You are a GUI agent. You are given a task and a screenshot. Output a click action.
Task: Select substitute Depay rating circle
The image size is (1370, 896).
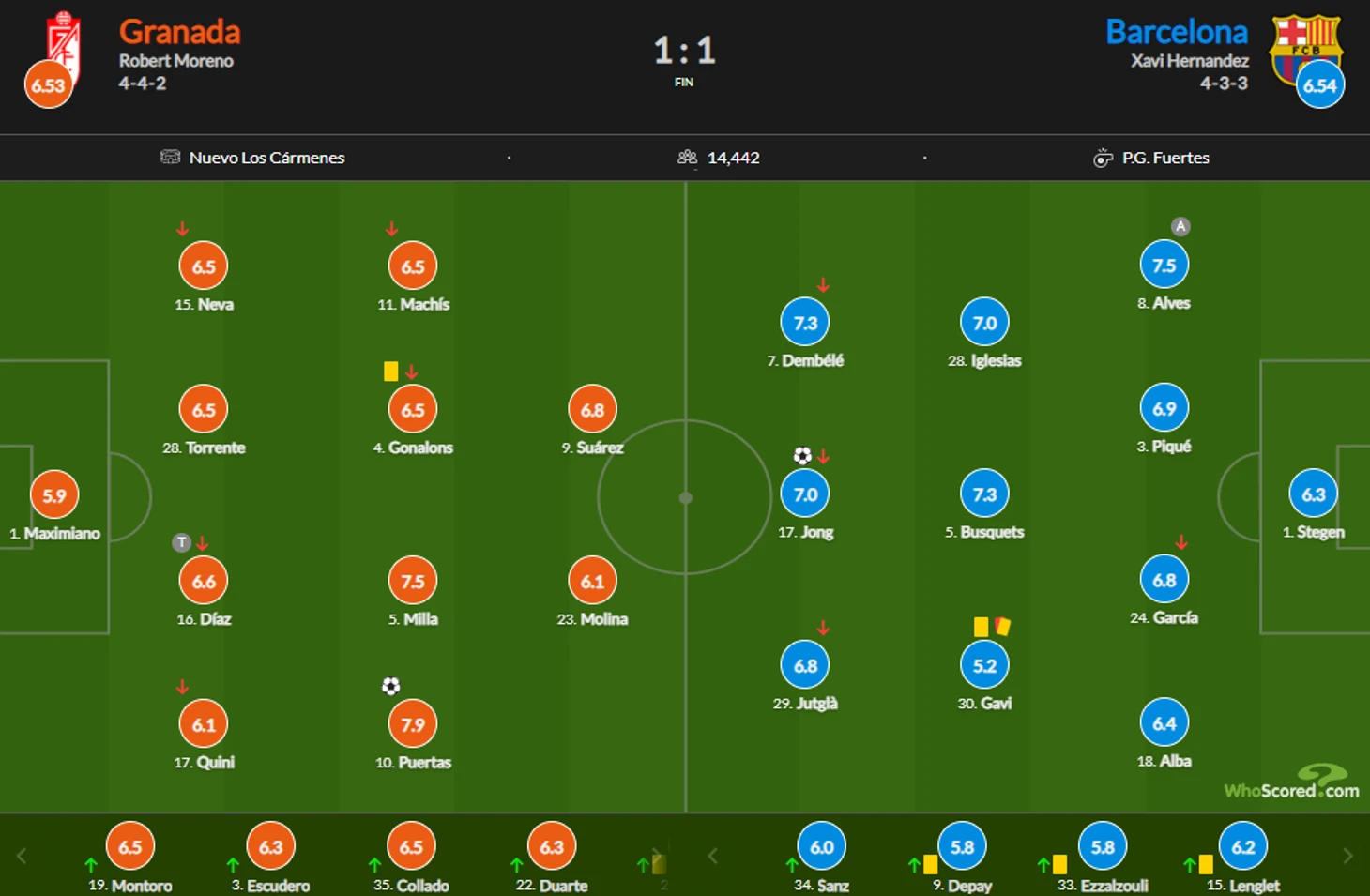962,846
